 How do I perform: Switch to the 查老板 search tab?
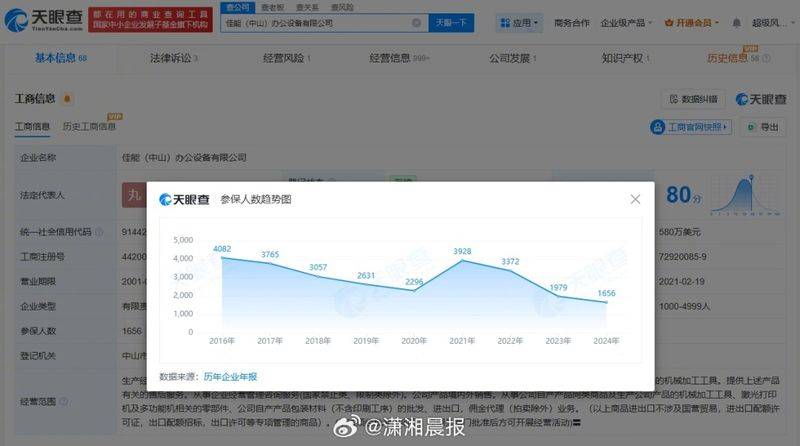point(272,8)
